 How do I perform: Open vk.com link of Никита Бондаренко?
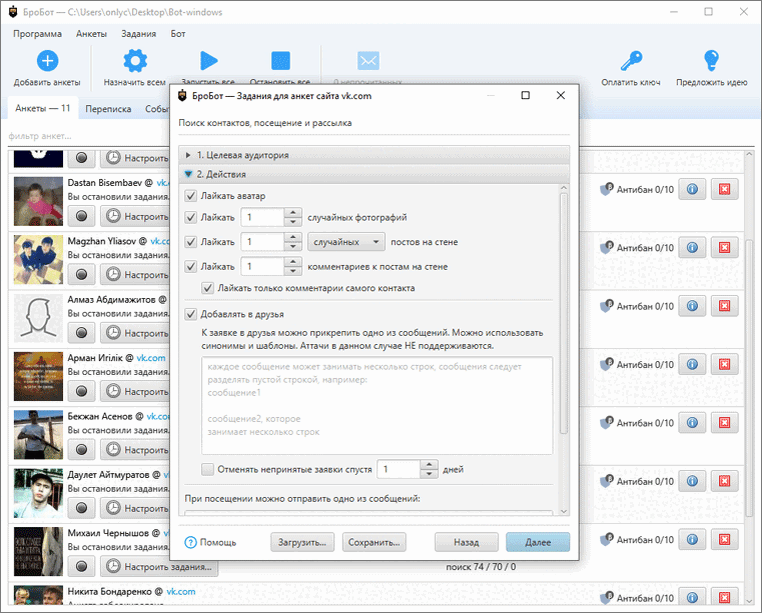181,591
